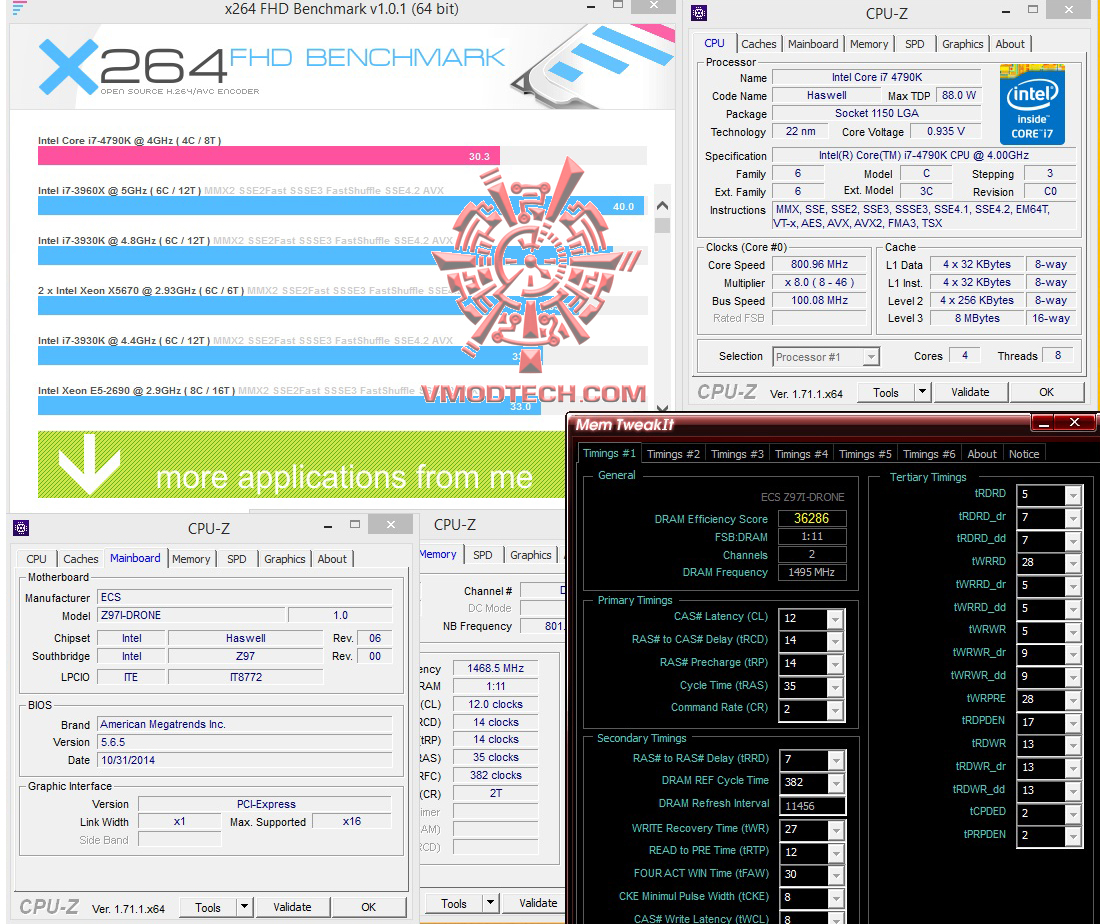Open the tWRPRE tertiary timing dropdown

(x=1073, y=699)
